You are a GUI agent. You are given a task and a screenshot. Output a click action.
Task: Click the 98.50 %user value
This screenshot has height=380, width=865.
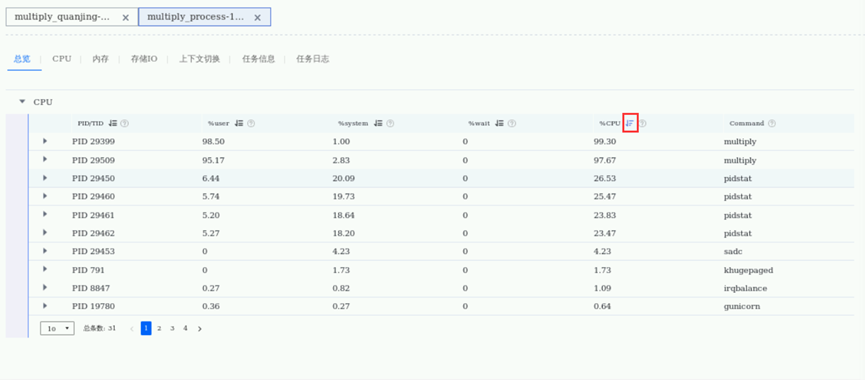pos(213,142)
